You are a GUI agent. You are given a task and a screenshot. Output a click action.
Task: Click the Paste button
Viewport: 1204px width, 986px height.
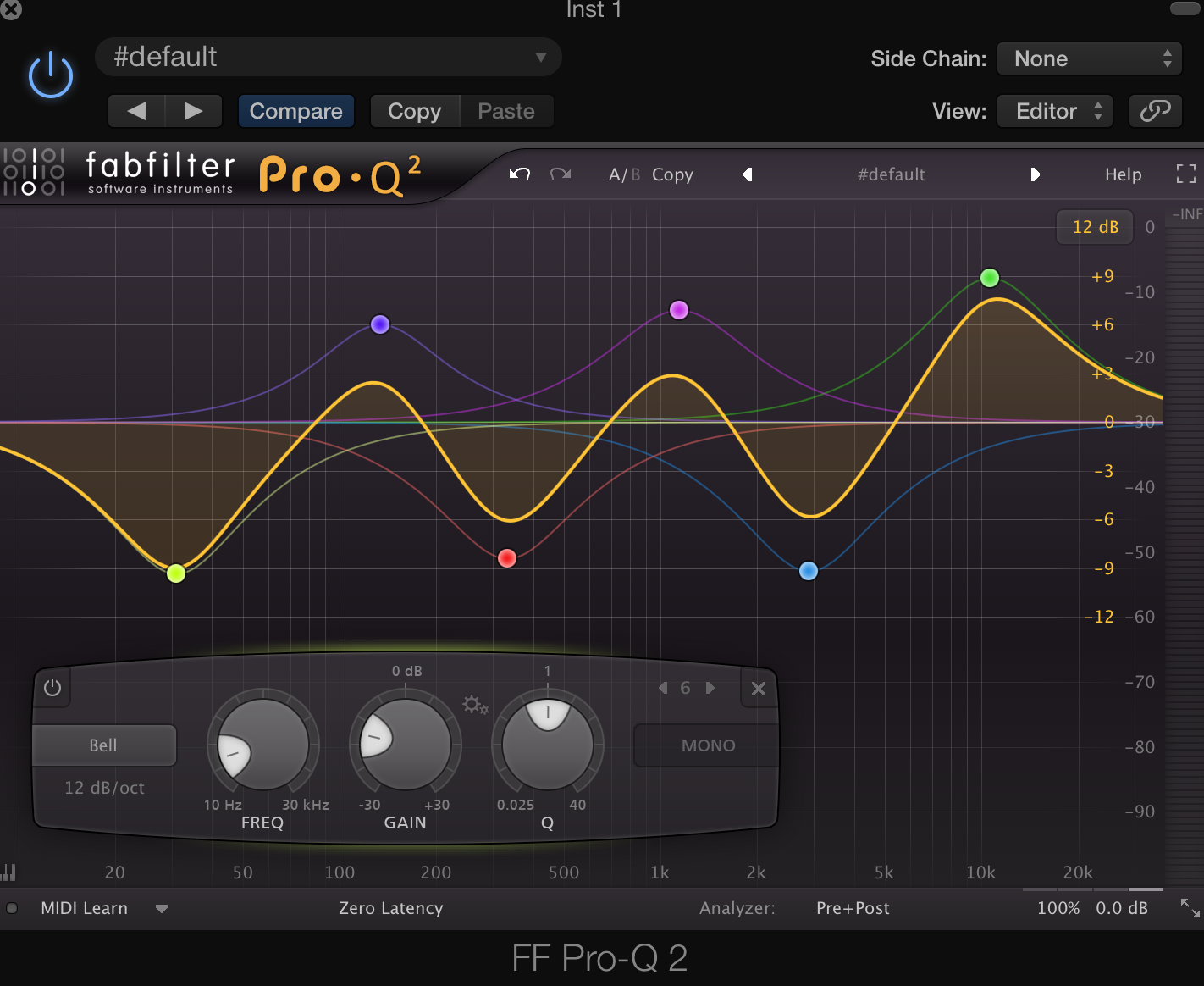click(506, 111)
